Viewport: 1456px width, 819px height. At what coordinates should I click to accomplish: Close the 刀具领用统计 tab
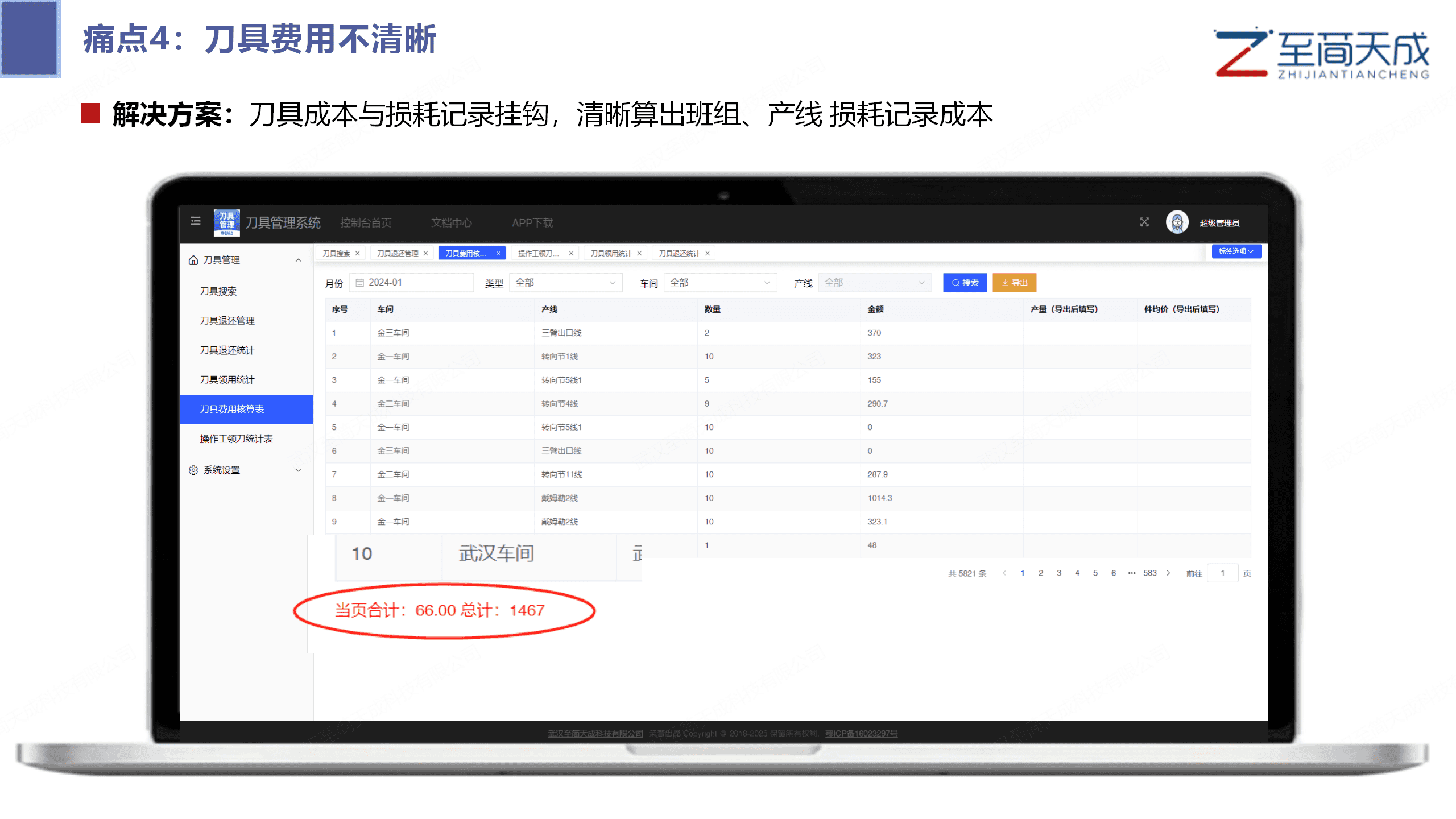coord(639,254)
